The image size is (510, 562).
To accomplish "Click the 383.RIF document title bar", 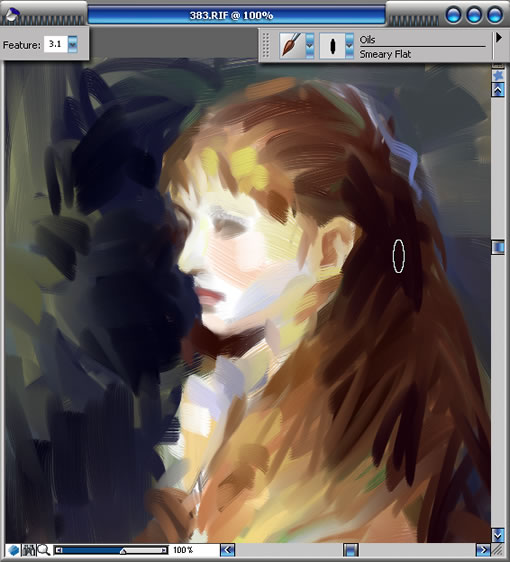I will tap(237, 15).
